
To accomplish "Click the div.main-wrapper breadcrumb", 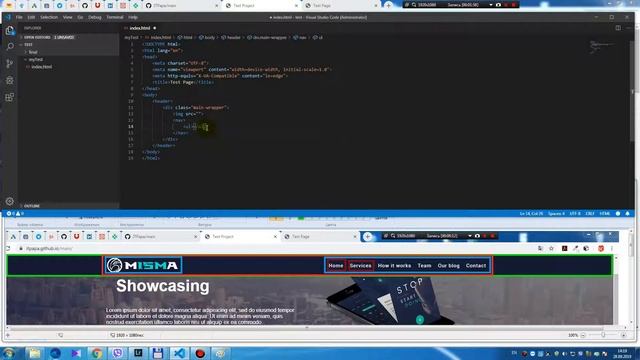I will pos(267,37).
